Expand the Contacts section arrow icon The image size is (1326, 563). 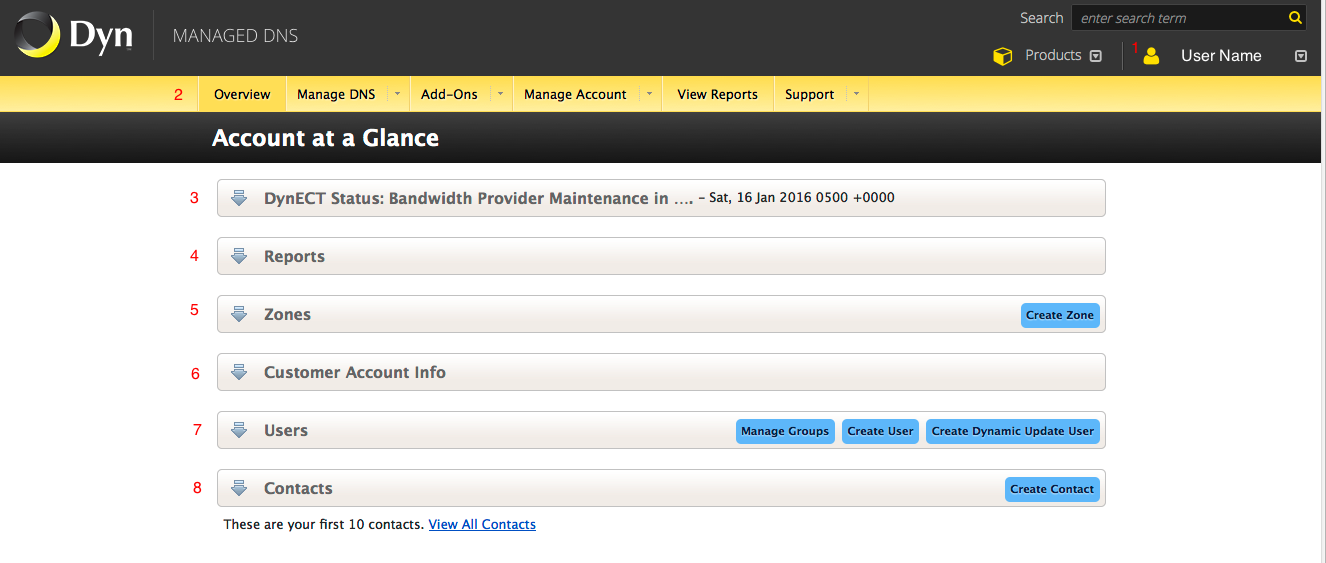[239, 488]
